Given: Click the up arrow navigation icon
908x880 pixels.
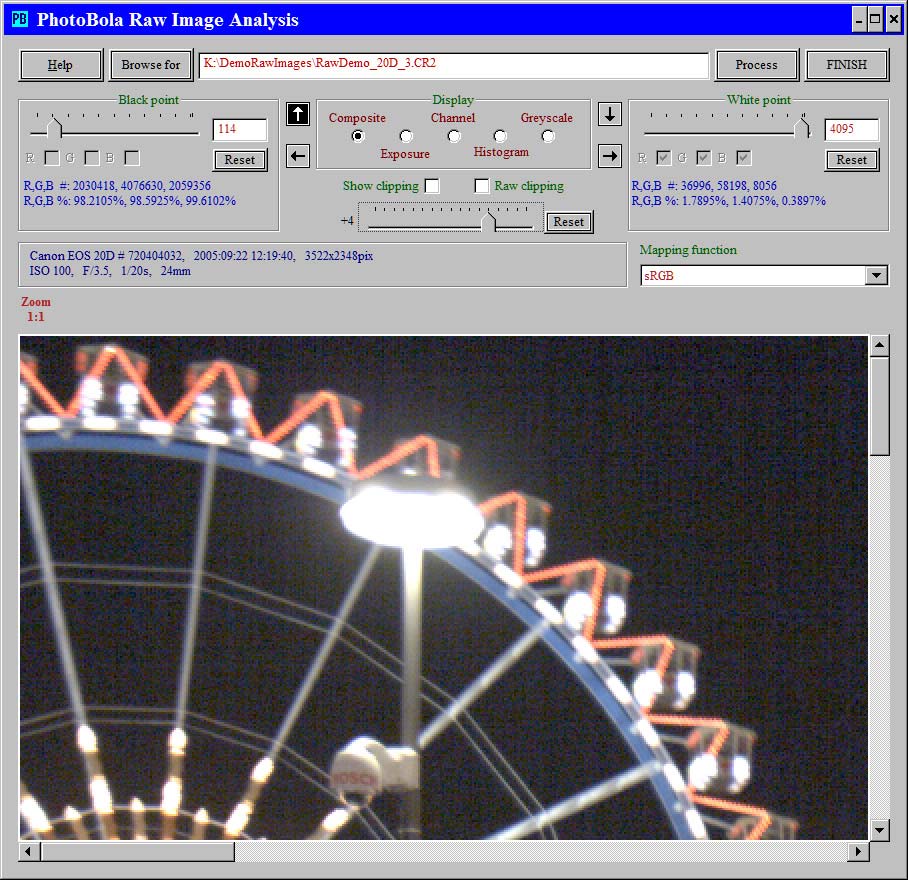Looking at the screenshot, I should [298, 114].
